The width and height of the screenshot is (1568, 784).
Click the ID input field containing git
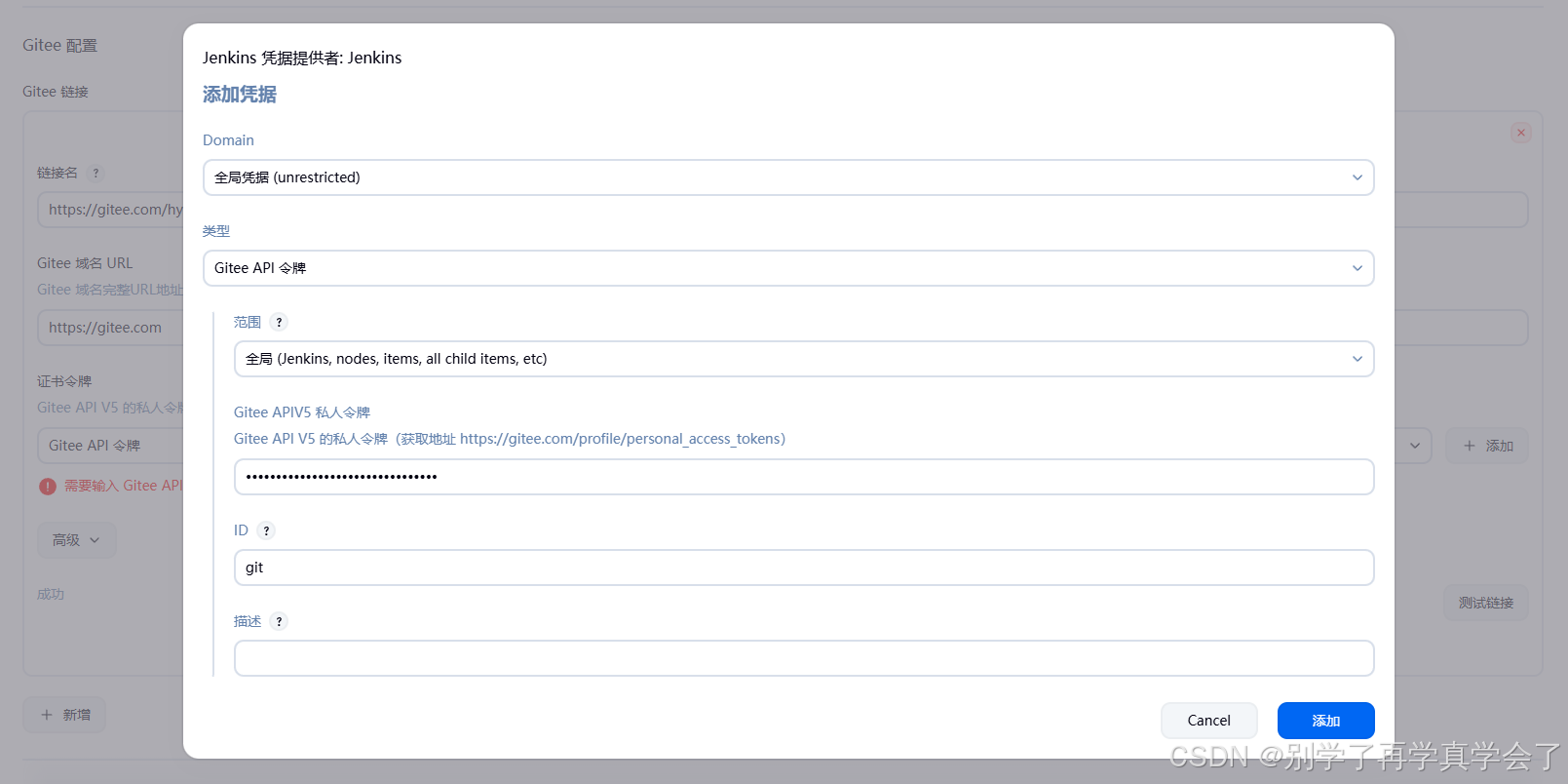[804, 568]
